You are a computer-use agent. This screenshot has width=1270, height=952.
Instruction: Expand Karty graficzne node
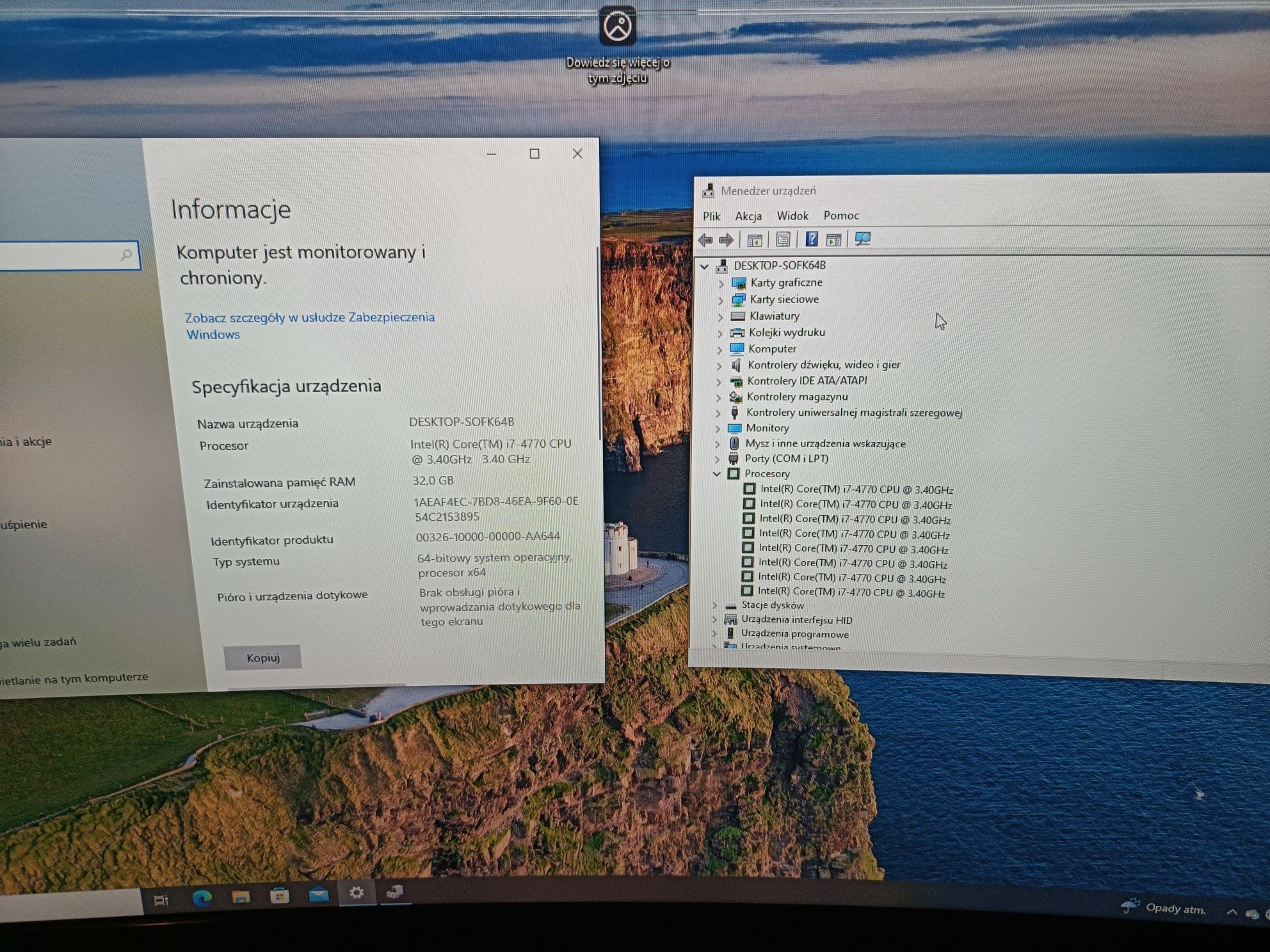721,283
